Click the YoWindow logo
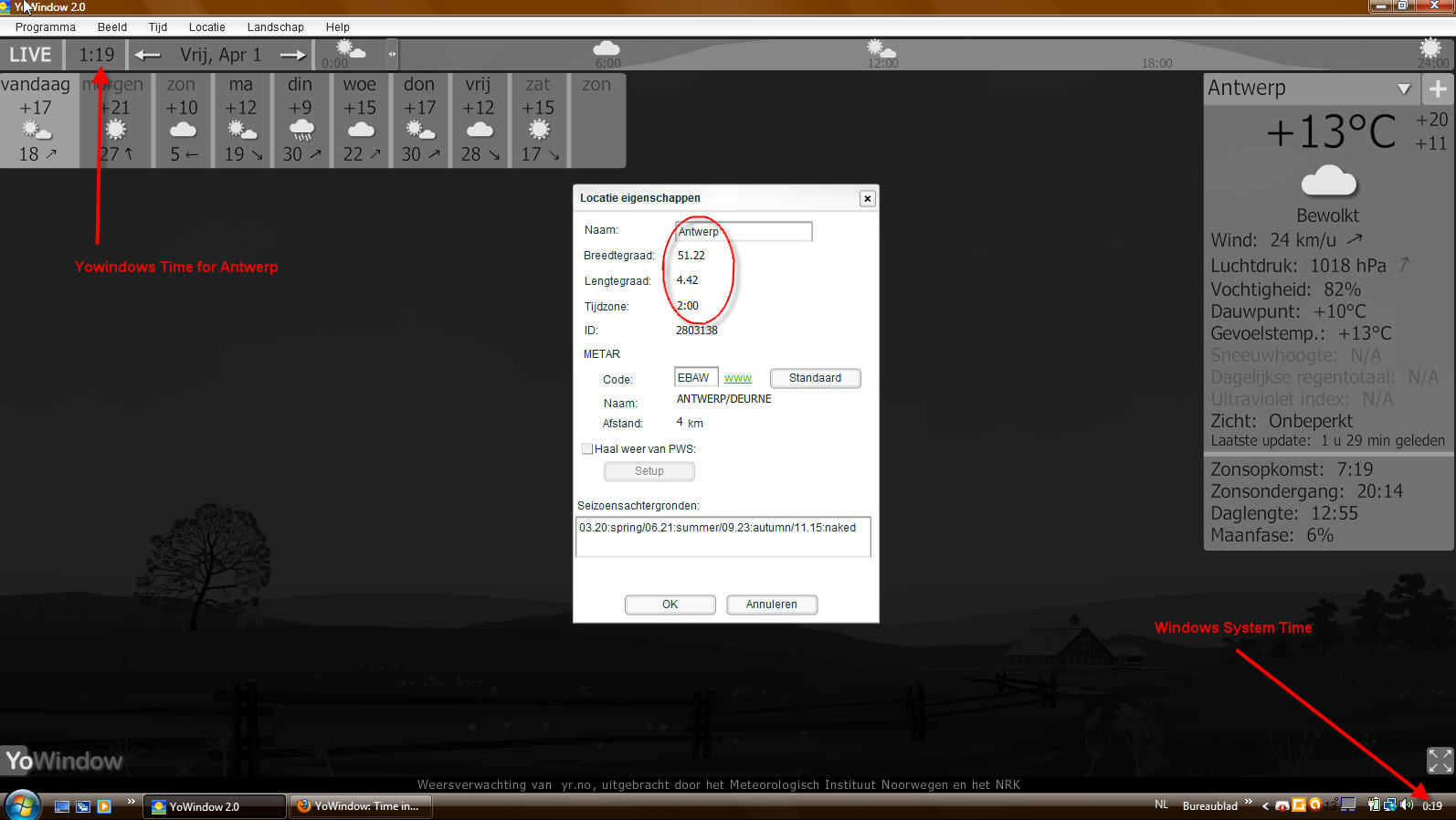The height and width of the screenshot is (820, 1456). click(64, 761)
